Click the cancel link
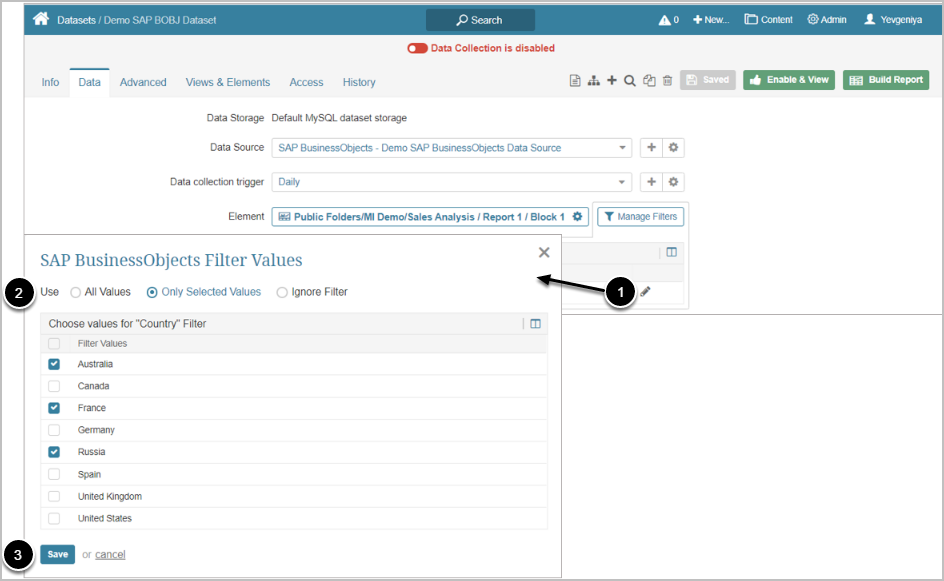The width and height of the screenshot is (944, 581). [x=110, y=555]
